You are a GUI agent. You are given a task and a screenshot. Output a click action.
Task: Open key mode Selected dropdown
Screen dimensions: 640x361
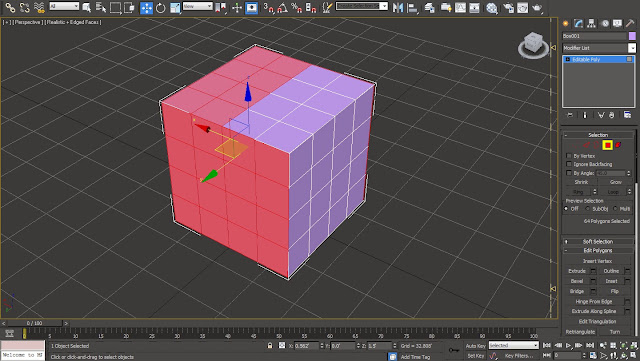point(513,345)
